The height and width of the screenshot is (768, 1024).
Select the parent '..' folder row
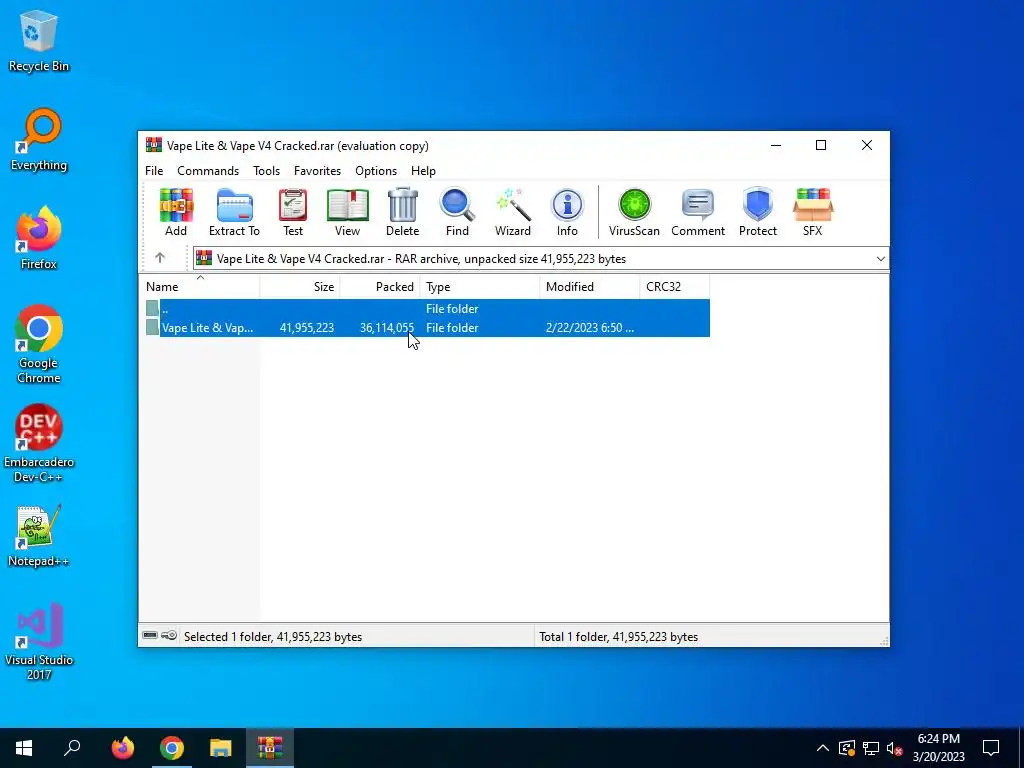tap(427, 308)
